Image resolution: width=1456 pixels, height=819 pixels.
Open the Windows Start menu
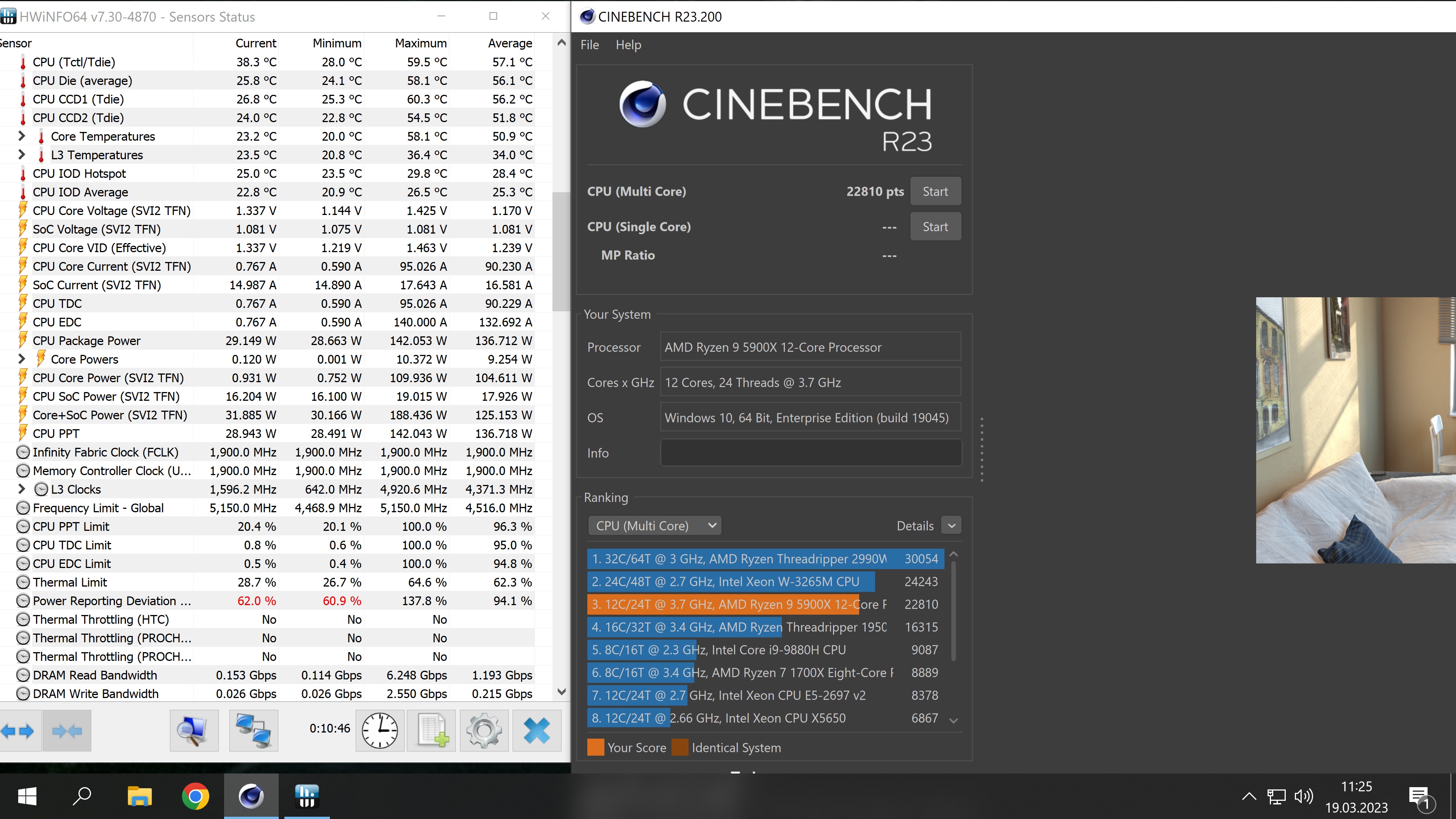[27, 796]
